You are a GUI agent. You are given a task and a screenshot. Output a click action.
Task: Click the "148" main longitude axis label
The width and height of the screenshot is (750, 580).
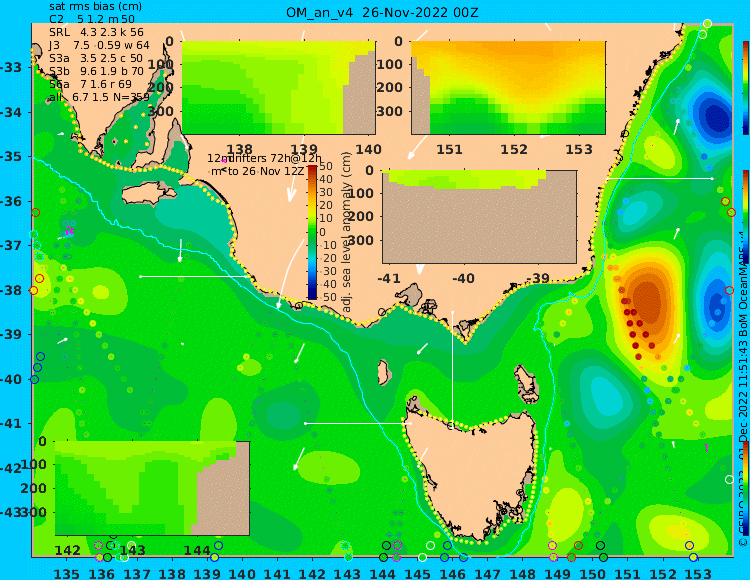[x=522, y=573]
